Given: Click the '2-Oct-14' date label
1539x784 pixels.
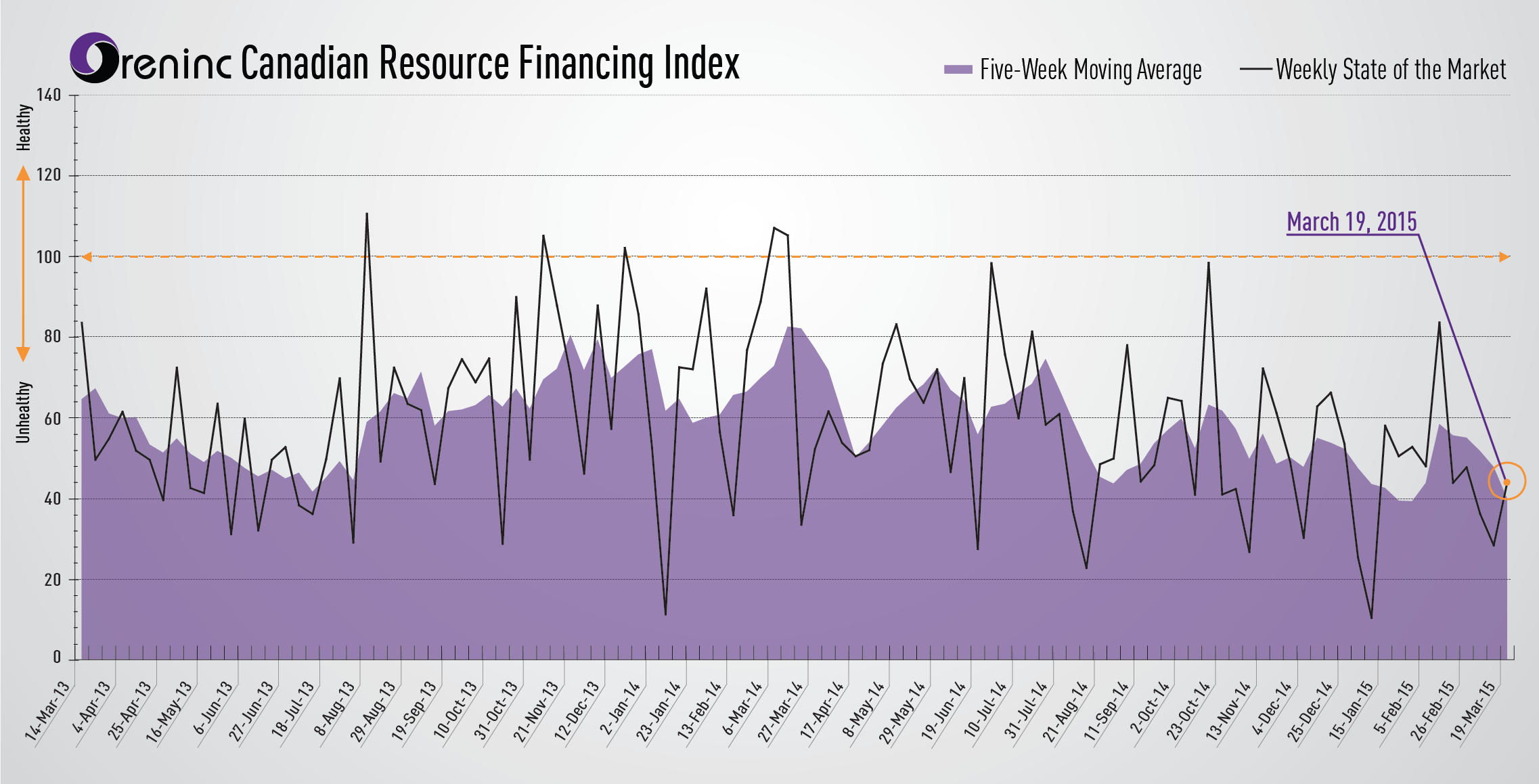Looking at the screenshot, I should pos(1150,707).
